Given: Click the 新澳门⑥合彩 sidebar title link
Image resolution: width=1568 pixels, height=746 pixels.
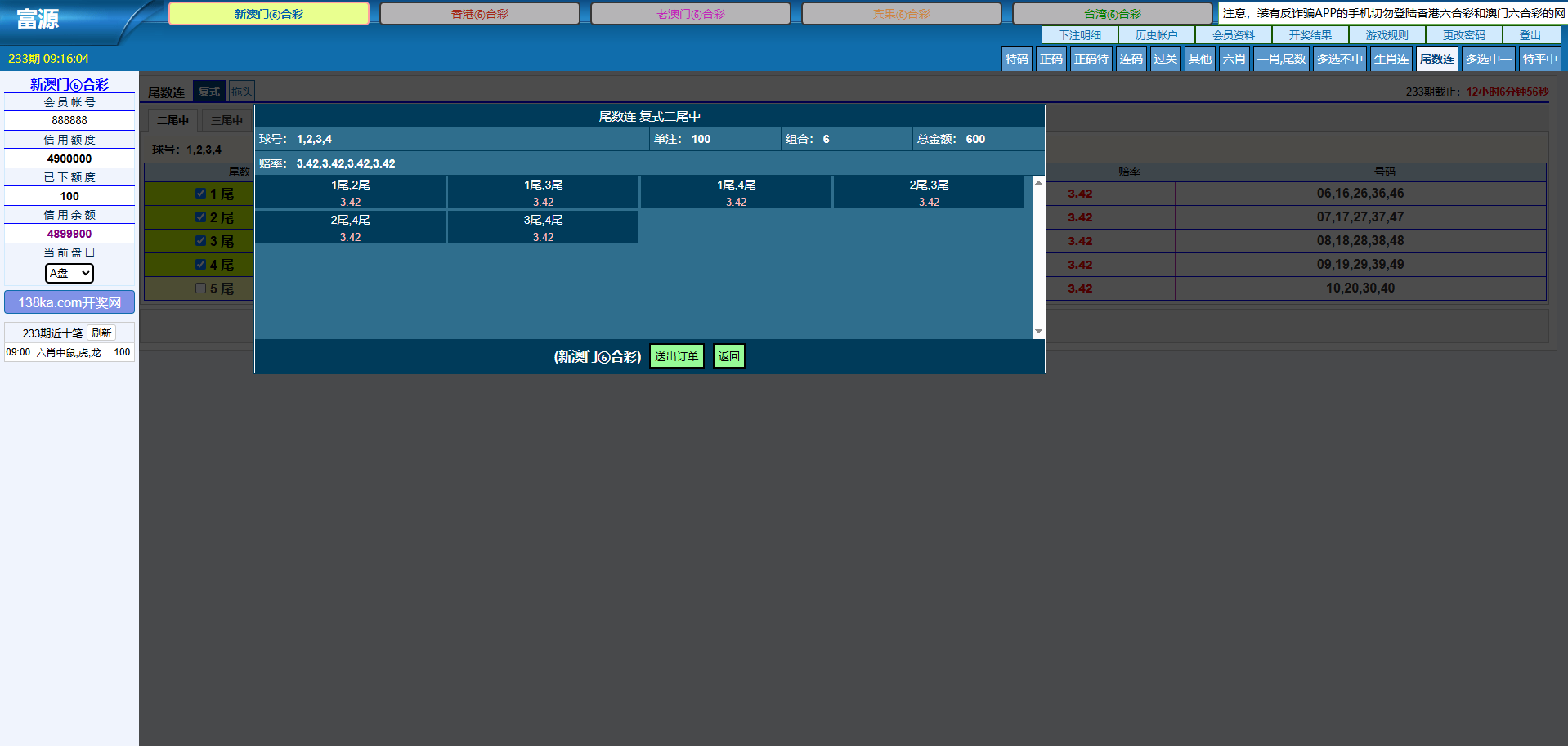Looking at the screenshot, I should (69, 84).
